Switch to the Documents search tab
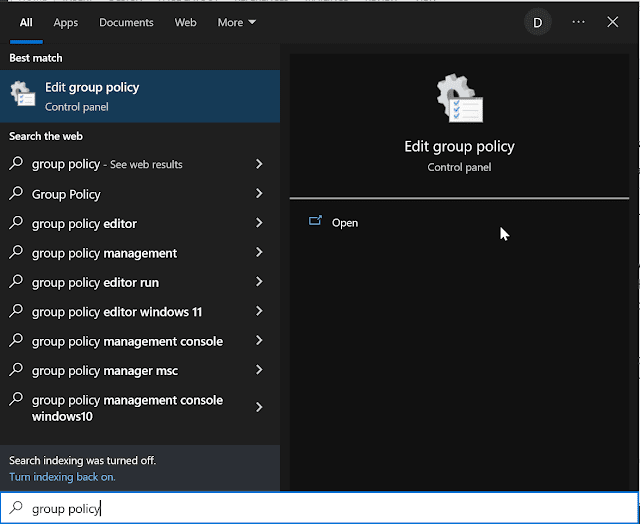640x524 pixels. (x=126, y=22)
